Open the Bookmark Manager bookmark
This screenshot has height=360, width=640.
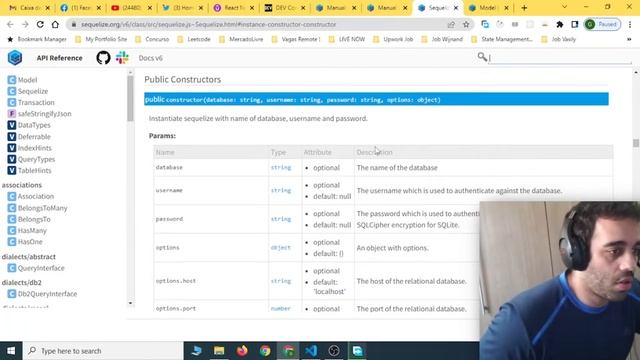(37, 39)
